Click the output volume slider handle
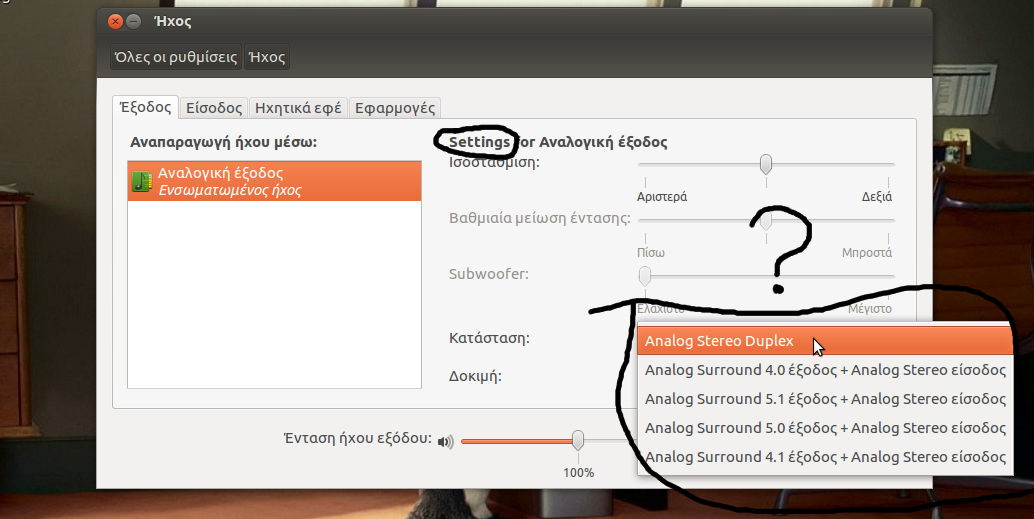1034x519 pixels. (578, 440)
